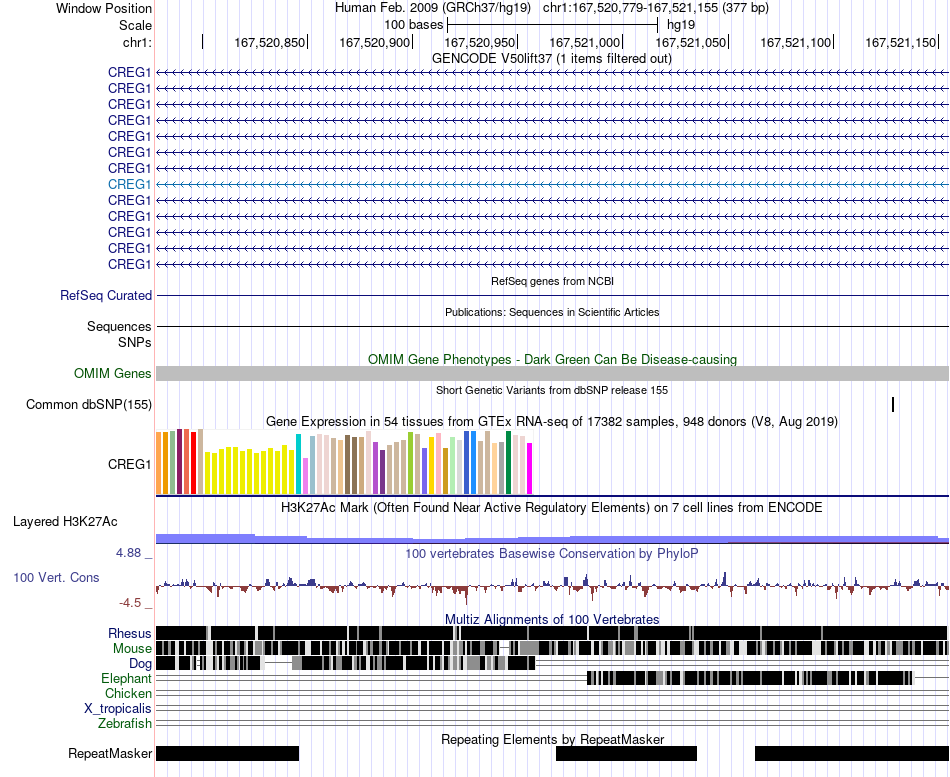Click the light-blue highlighted CREG1 transcript label

pyautogui.click(x=130, y=184)
